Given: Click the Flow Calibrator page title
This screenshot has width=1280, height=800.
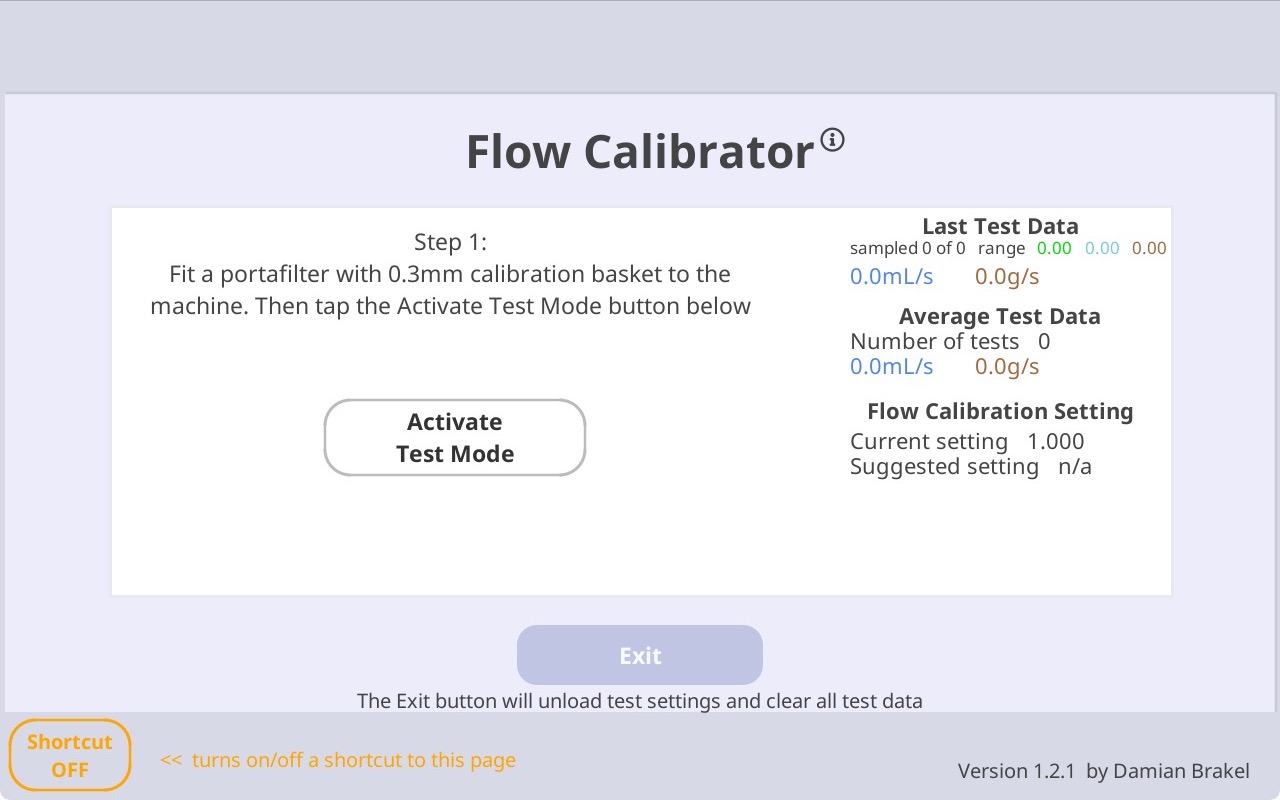Looking at the screenshot, I should pos(640,152).
